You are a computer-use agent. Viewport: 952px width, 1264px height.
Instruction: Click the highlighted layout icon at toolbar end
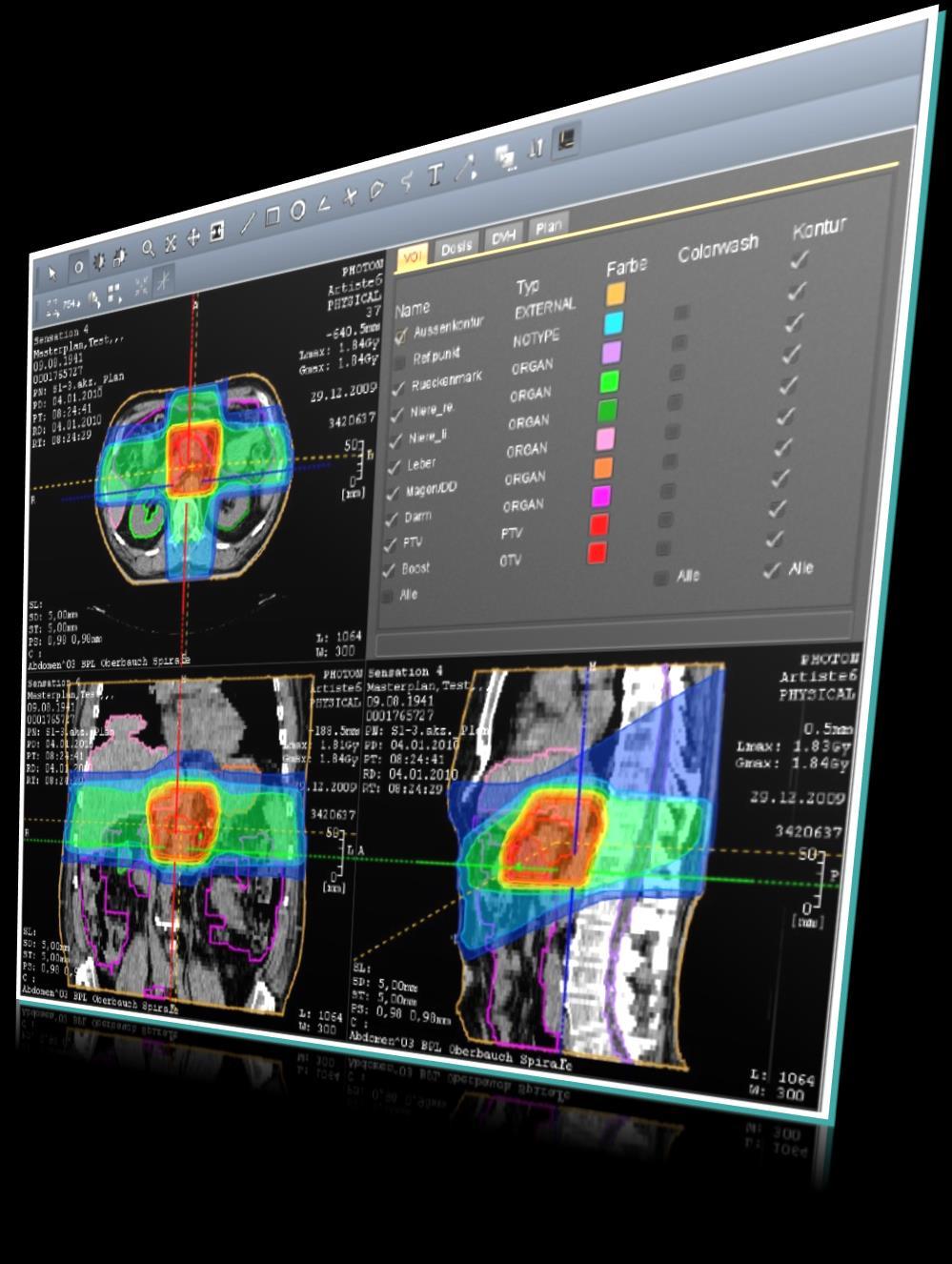pos(566,140)
